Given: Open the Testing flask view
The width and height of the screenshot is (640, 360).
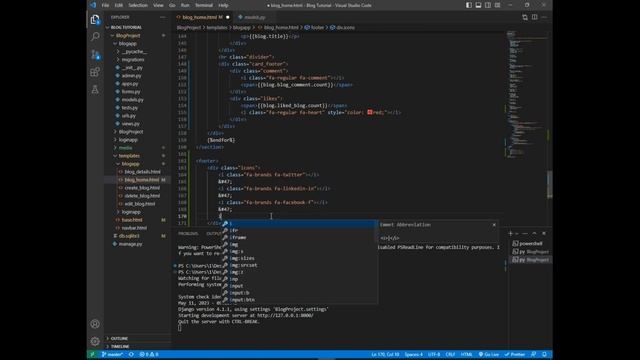Looking at the screenshot, I should 95,89.
